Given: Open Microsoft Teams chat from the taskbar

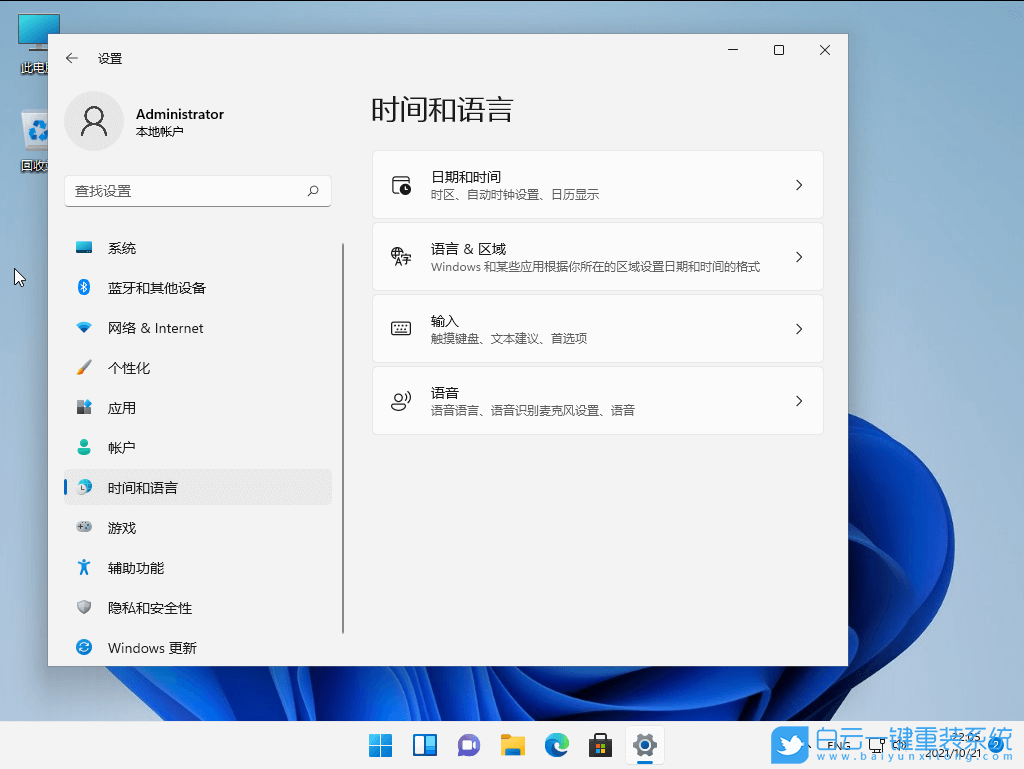Looking at the screenshot, I should [468, 745].
